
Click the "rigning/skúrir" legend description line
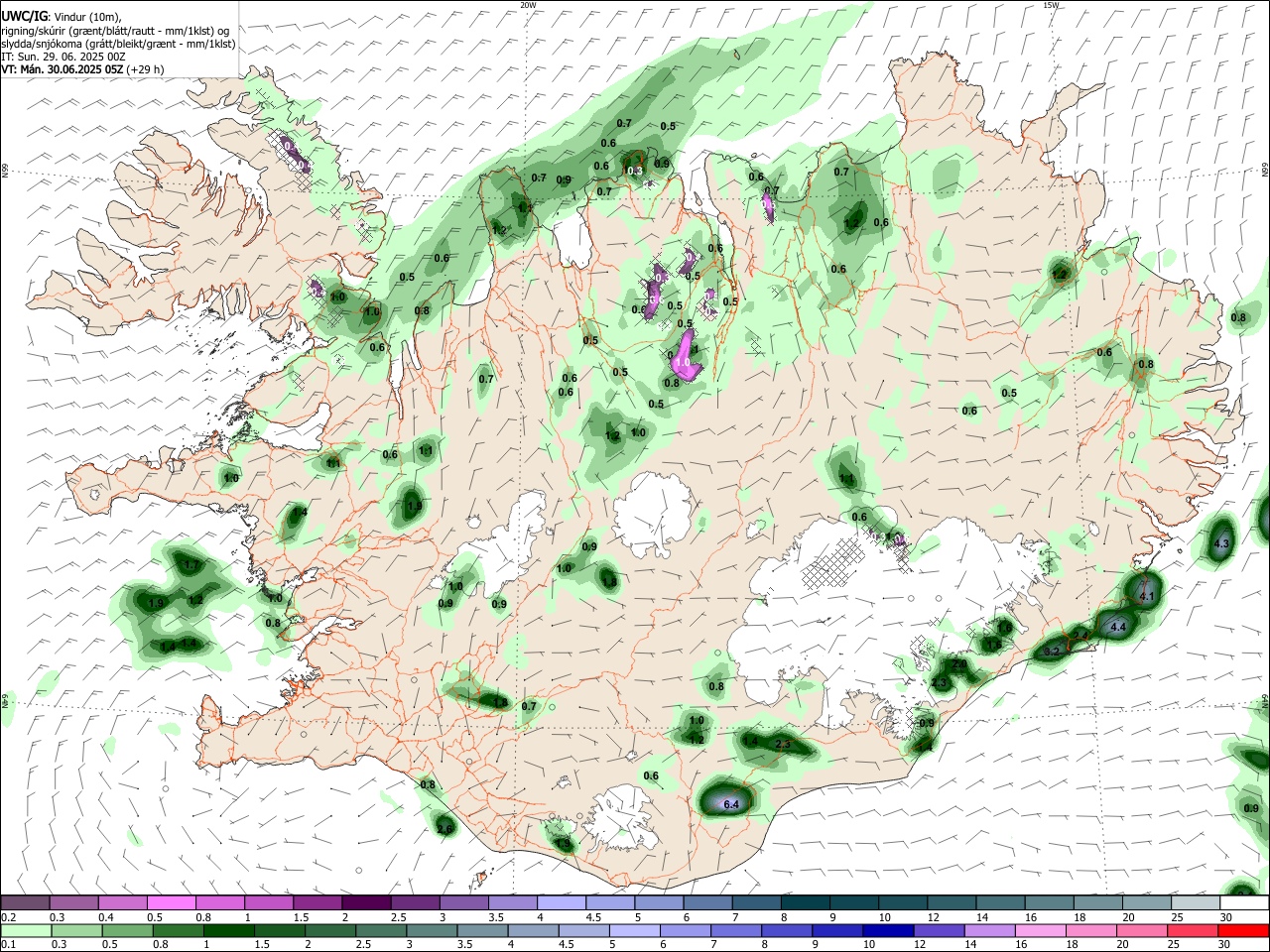pyautogui.click(x=115, y=31)
